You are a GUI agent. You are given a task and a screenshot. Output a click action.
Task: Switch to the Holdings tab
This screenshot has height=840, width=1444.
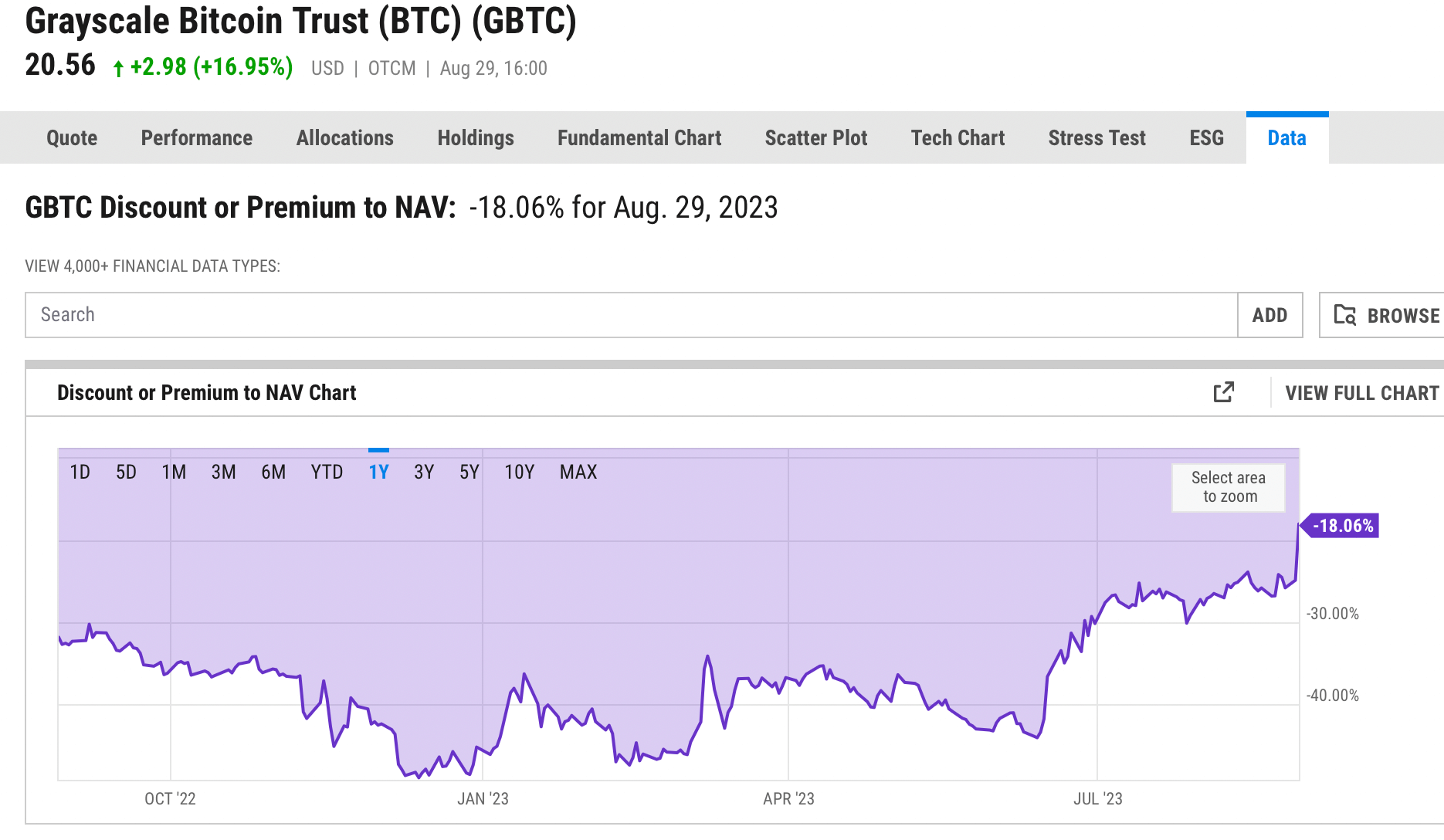[x=475, y=137]
